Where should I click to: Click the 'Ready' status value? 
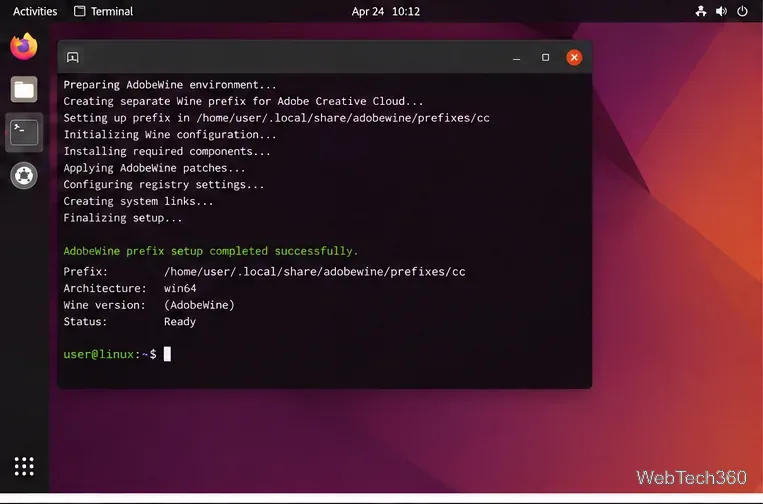click(x=180, y=322)
